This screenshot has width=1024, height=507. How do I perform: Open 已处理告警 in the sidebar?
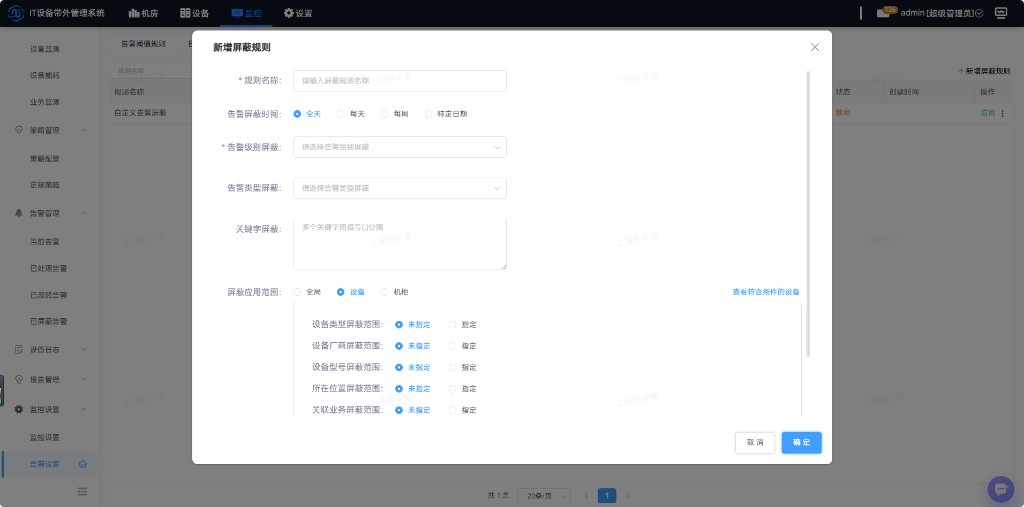(x=48, y=268)
